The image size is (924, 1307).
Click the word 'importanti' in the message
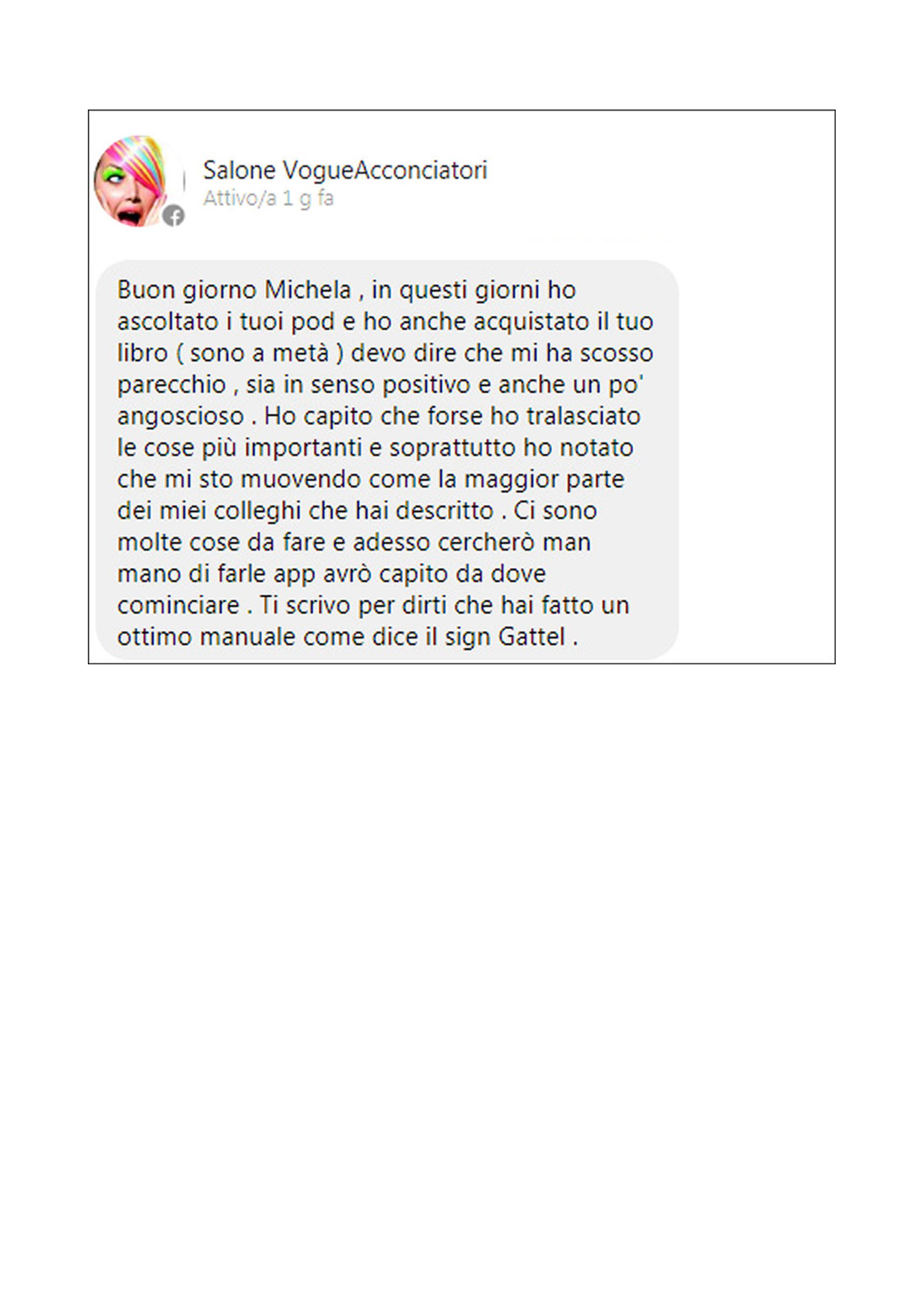[x=303, y=448]
